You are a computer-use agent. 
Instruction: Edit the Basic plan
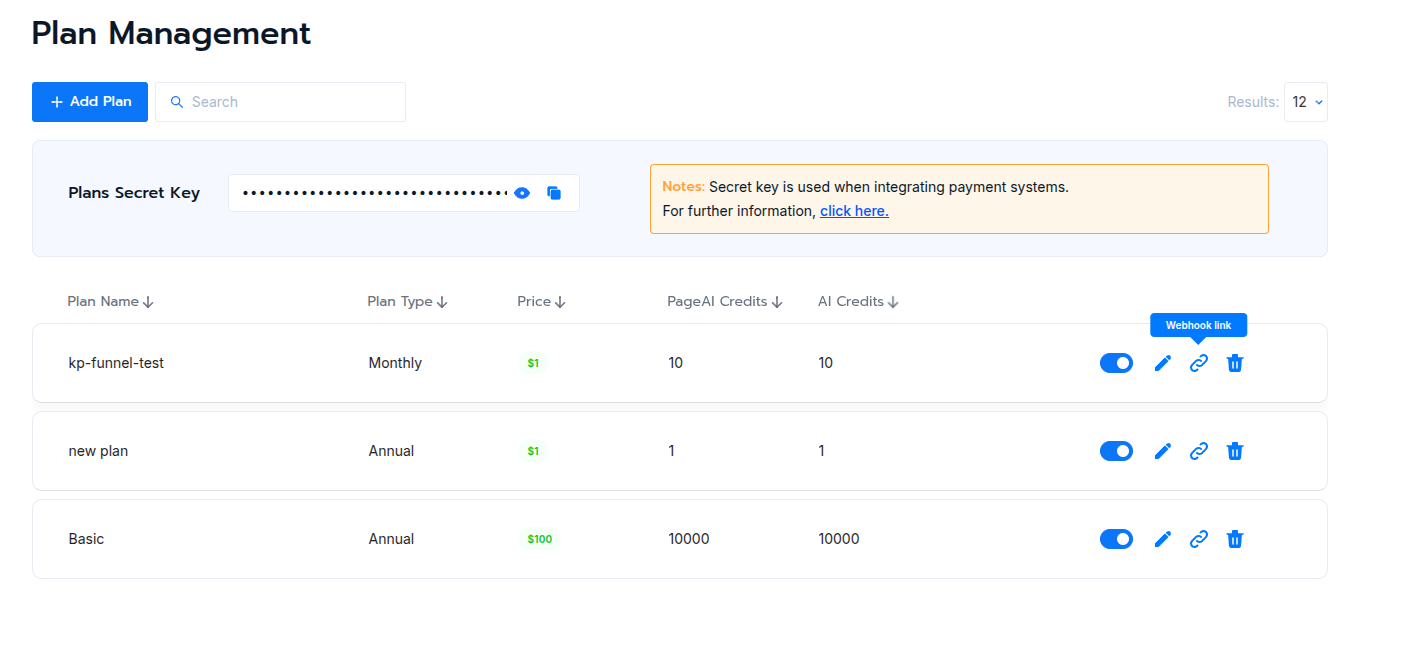pyautogui.click(x=1162, y=539)
